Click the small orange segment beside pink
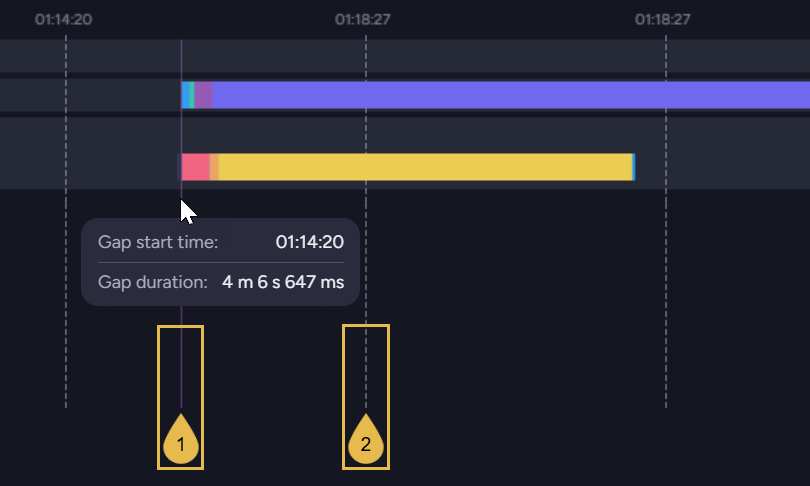 tap(214, 167)
